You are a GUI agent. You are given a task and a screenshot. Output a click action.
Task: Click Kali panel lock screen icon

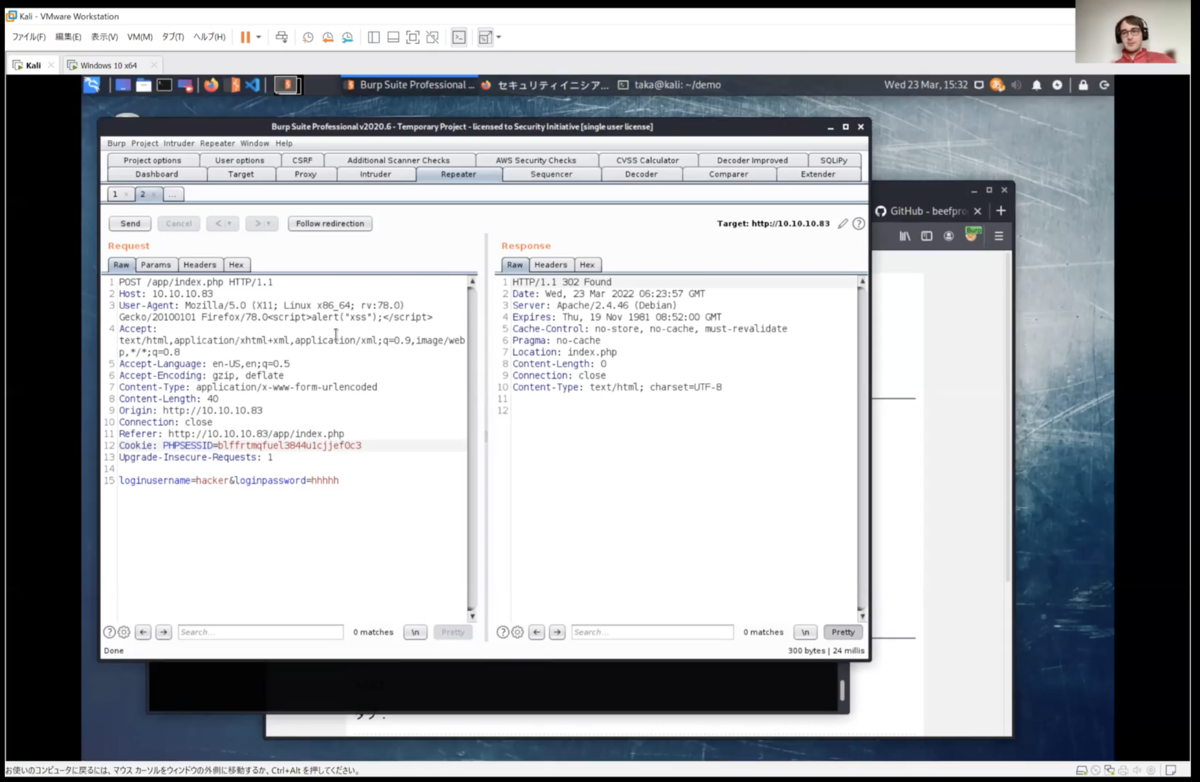tap(1083, 85)
